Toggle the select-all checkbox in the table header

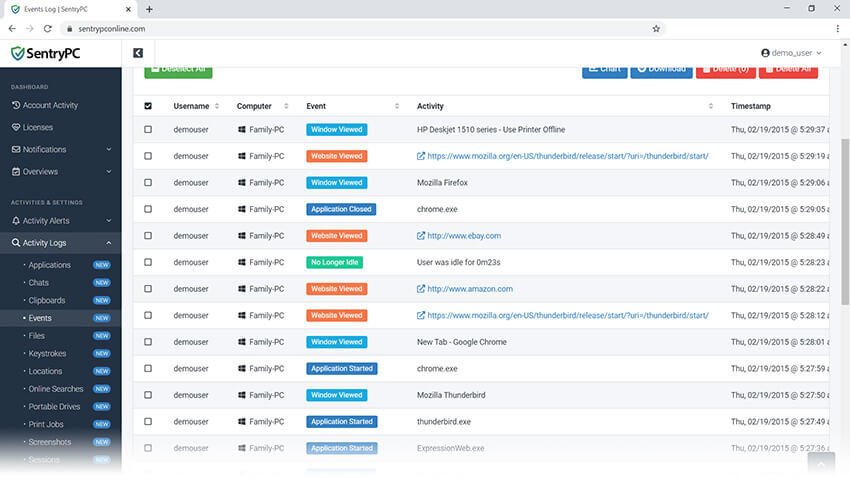148,106
